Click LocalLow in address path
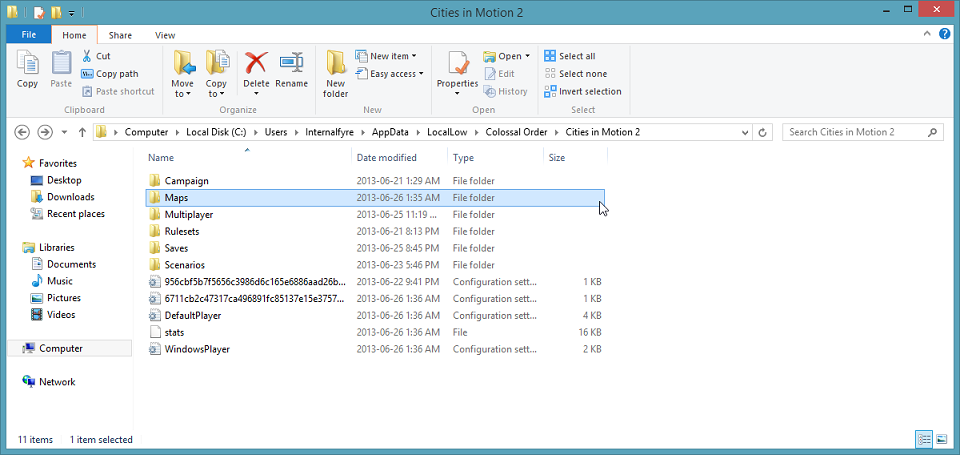 point(449,132)
